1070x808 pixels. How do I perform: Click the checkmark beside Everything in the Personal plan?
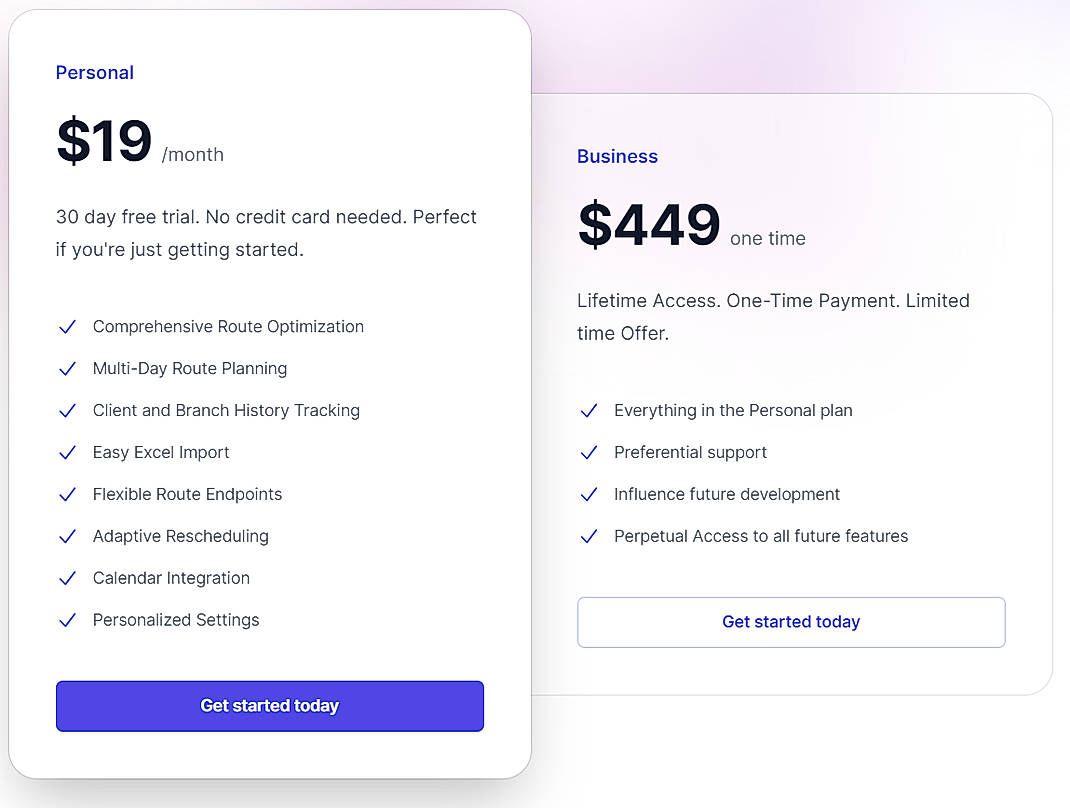[x=589, y=410]
